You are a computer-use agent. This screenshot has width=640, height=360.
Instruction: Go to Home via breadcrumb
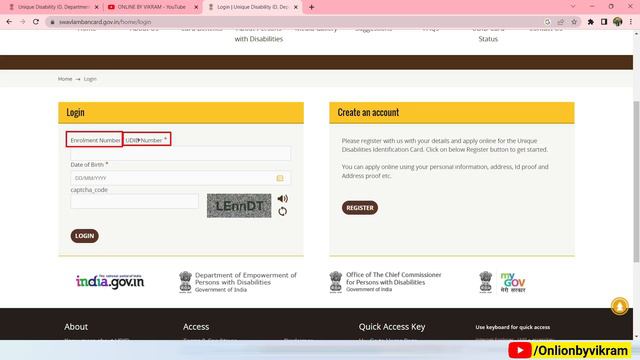coord(65,79)
